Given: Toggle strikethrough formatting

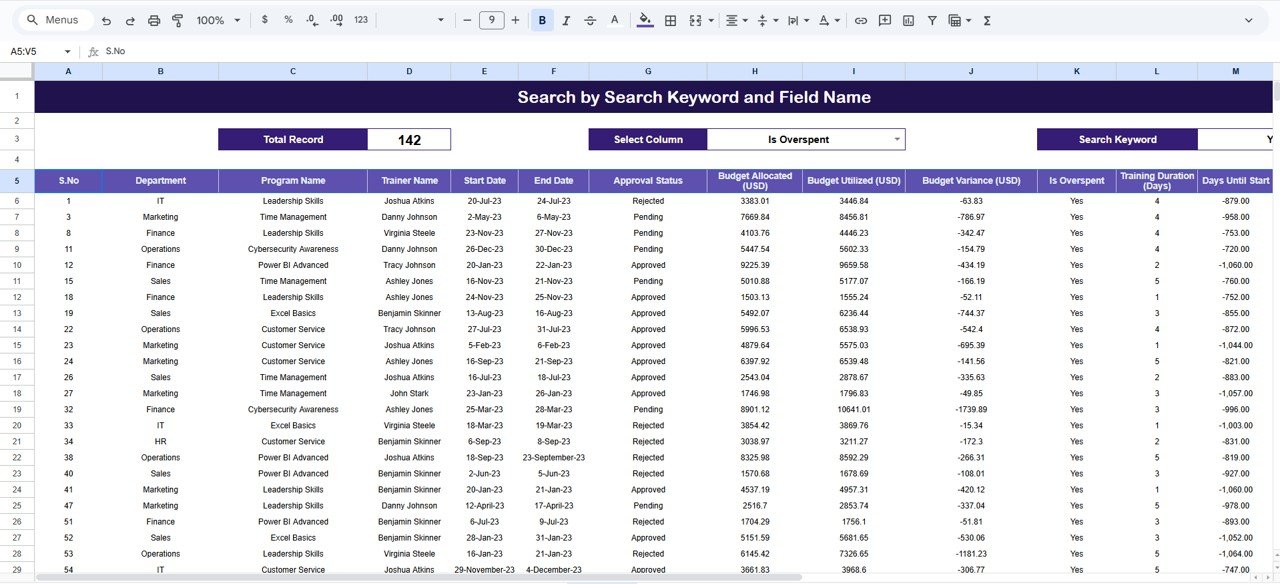Looking at the screenshot, I should (x=590, y=19).
